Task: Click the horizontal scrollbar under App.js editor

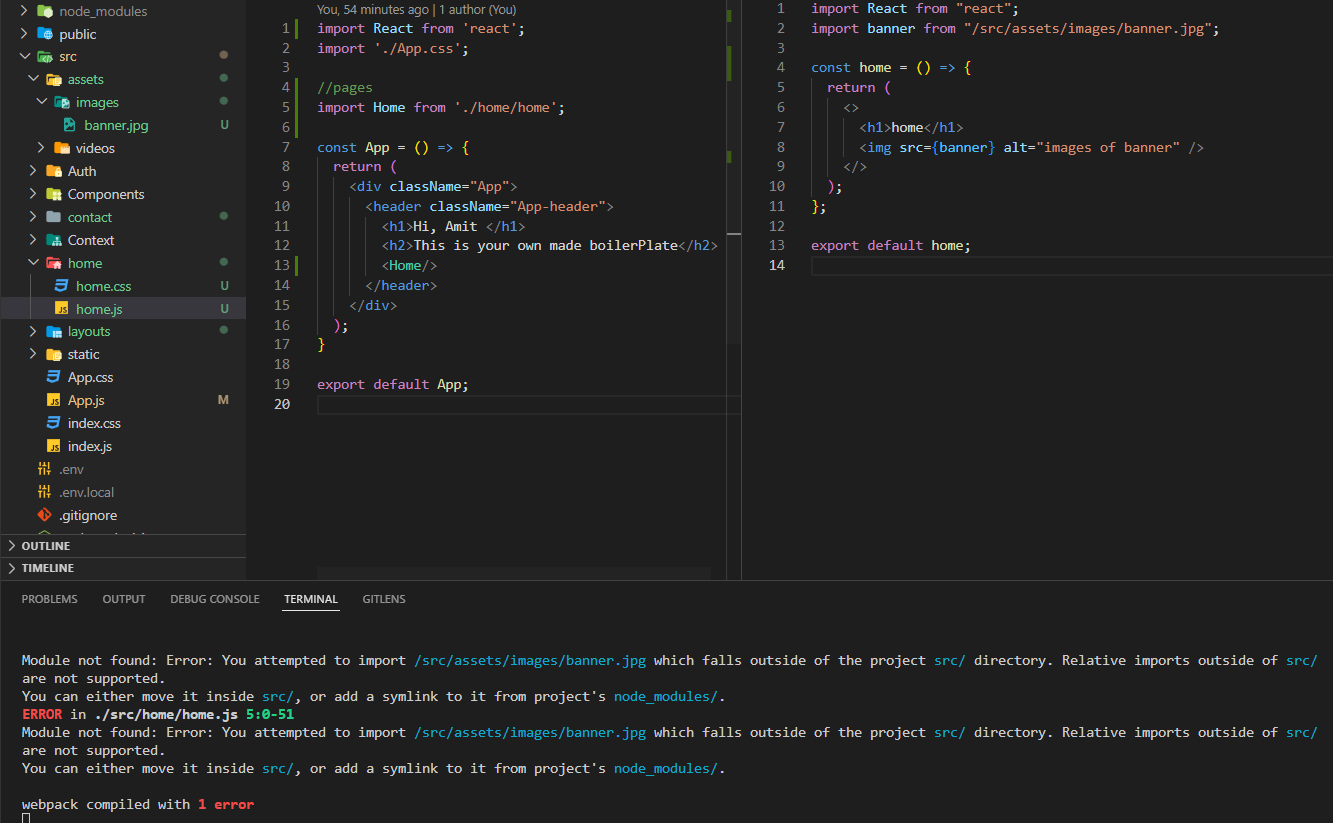Action: (513, 574)
